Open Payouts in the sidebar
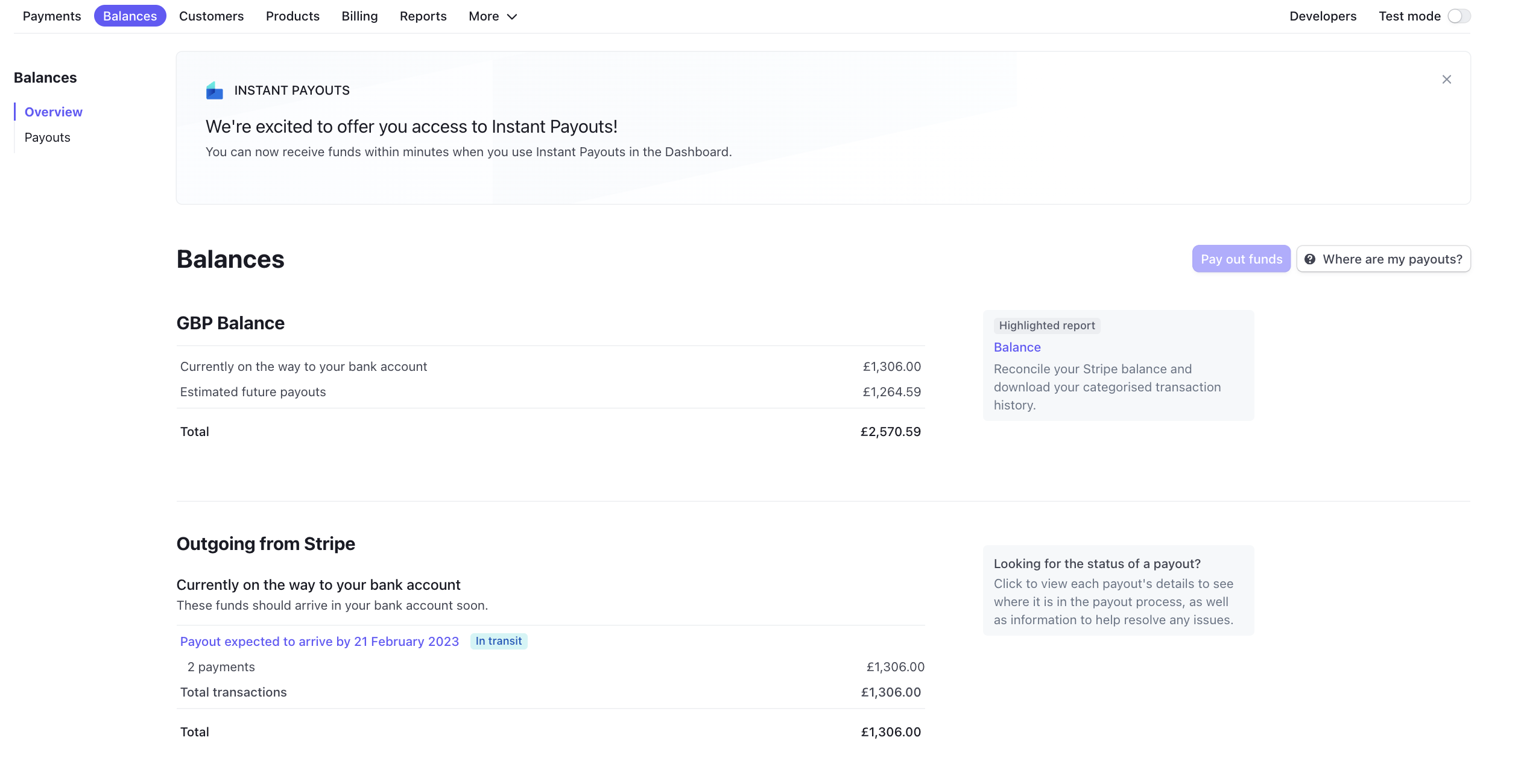The height and width of the screenshot is (784, 1521). pos(47,138)
